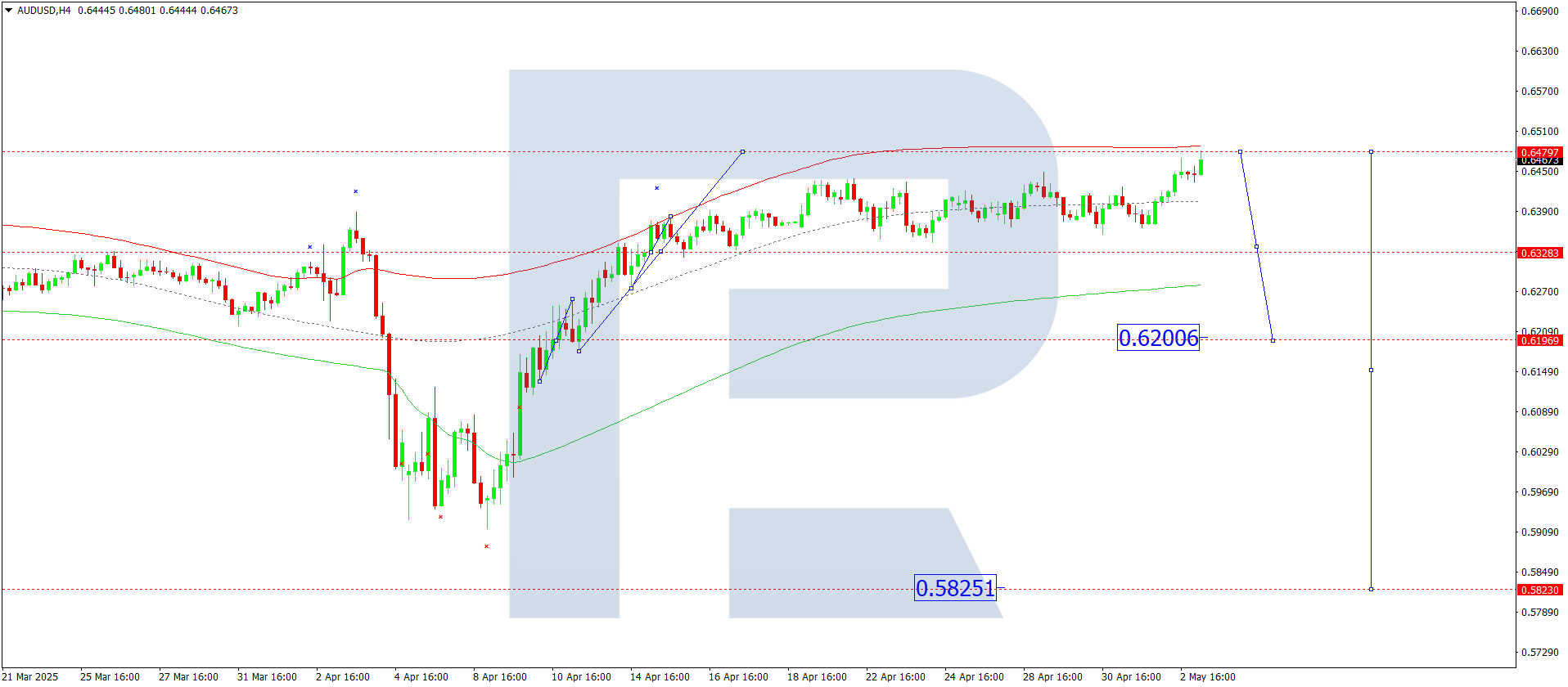Click the AUDUSD,H4 chart title dropdown arrow

click(9, 11)
